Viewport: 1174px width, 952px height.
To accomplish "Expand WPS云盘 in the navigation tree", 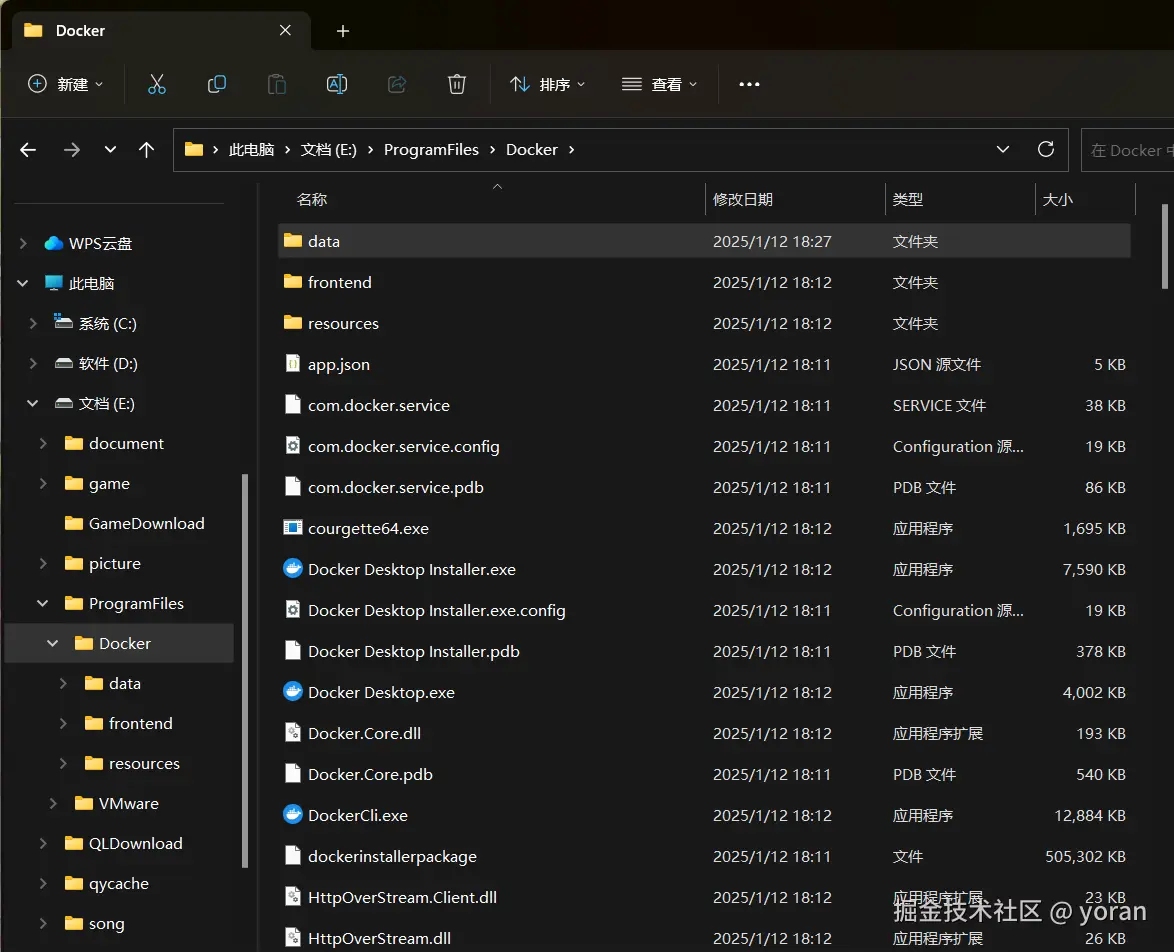I will (23, 243).
